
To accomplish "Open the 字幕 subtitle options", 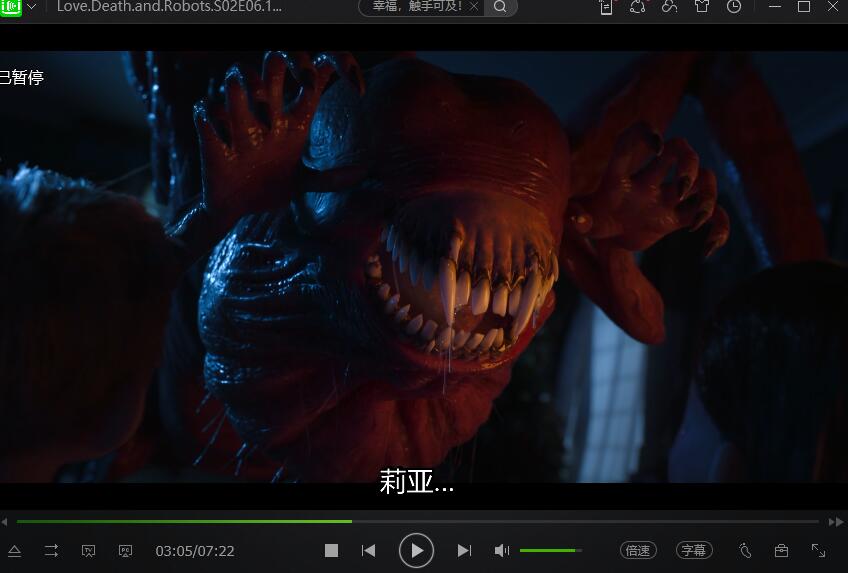I will point(694,550).
